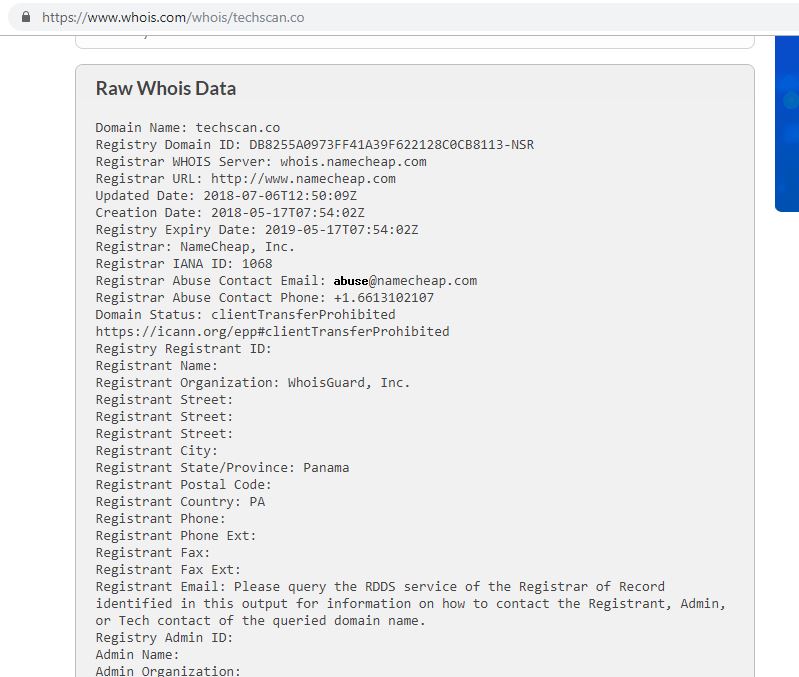Click the Creation Date 2018-05-17 line

click(x=230, y=212)
